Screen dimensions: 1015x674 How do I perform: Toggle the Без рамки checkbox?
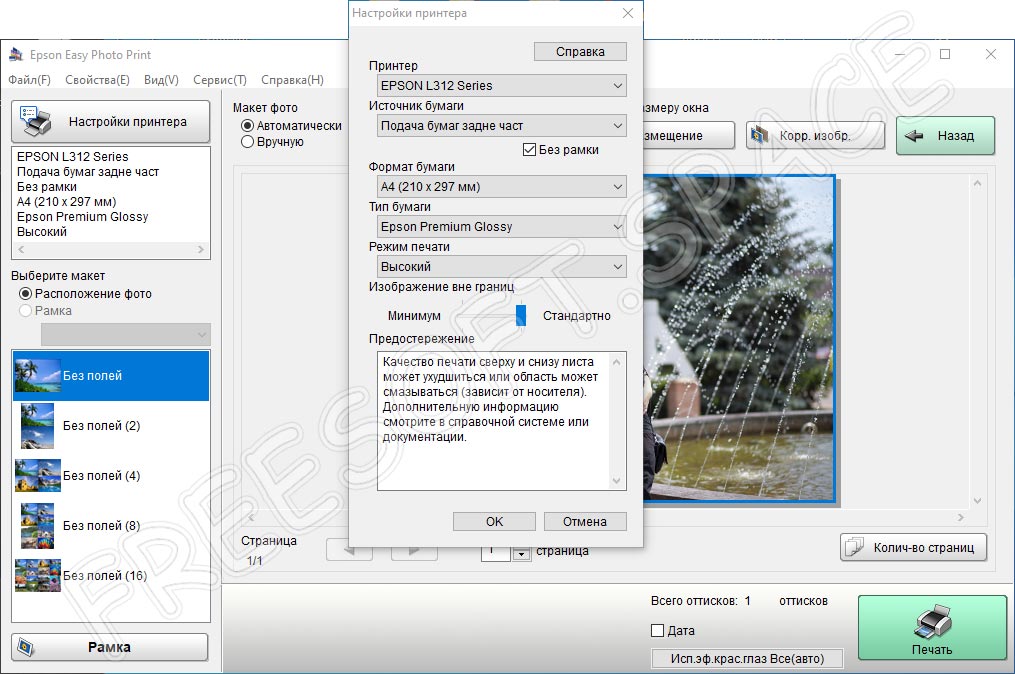[529, 150]
